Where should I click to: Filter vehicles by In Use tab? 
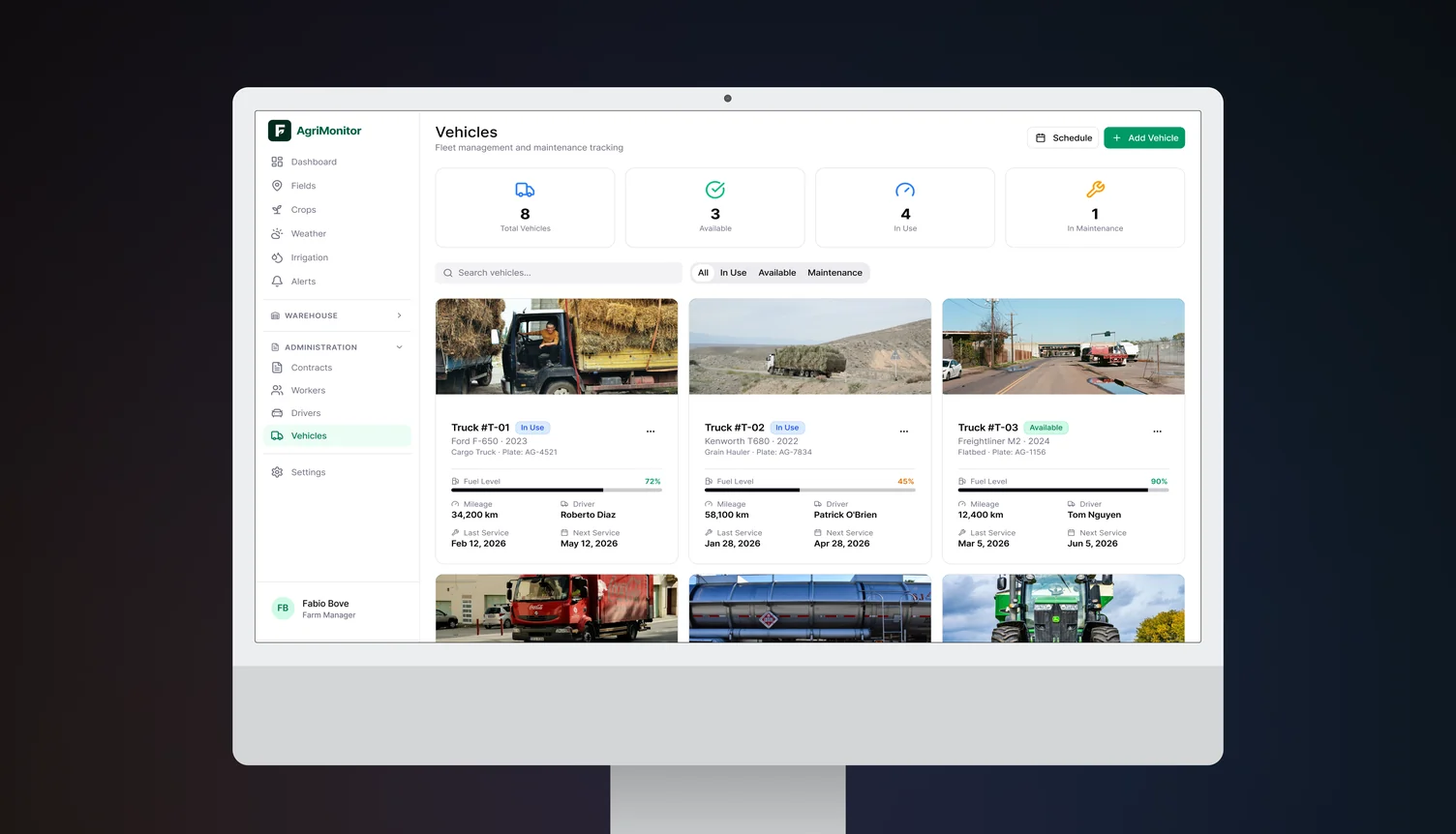coord(733,273)
